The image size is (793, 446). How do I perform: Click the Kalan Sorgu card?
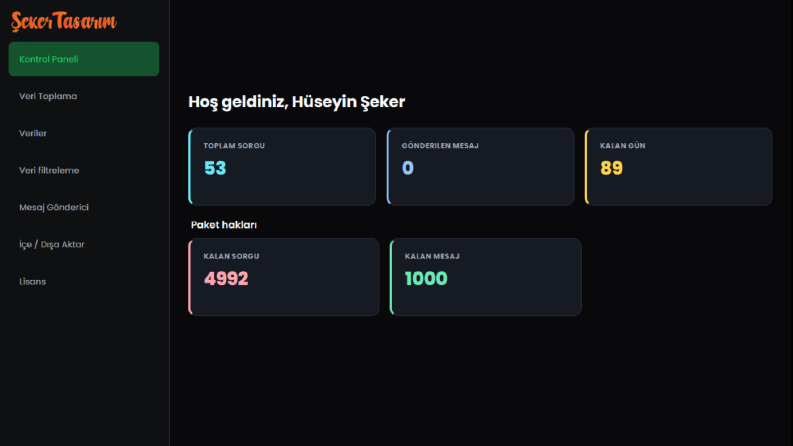tap(284, 277)
